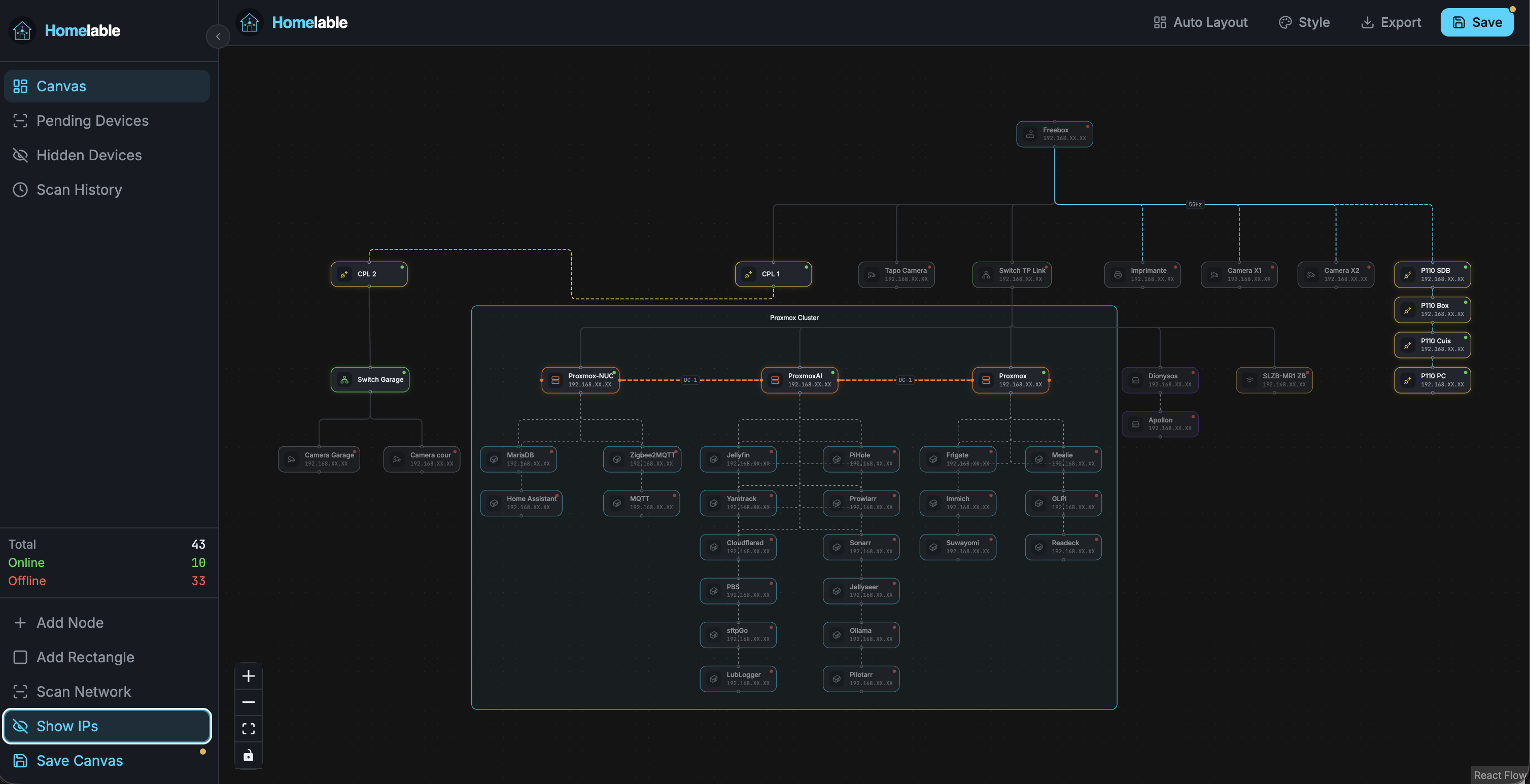The width and height of the screenshot is (1530, 784).
Task: Click the Camera X1 node icon
Action: [1214, 274]
